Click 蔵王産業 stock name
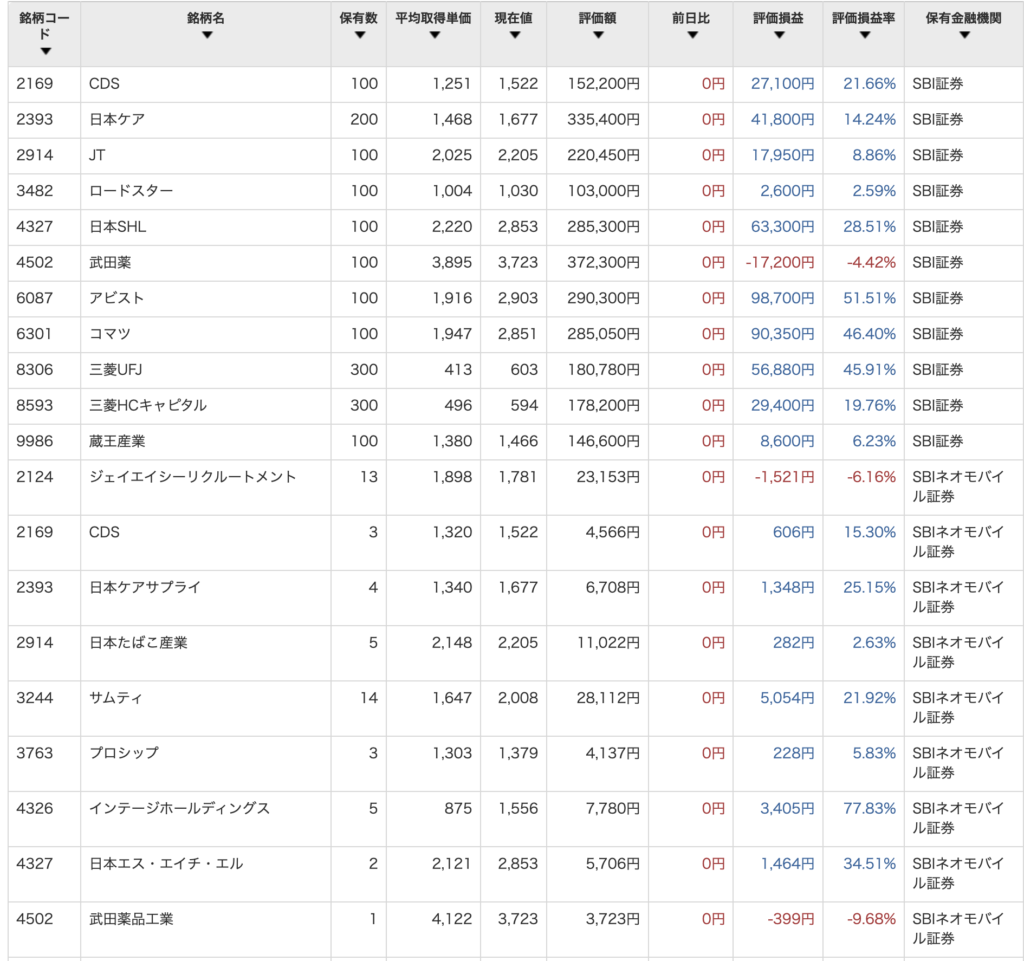The height and width of the screenshot is (961, 1024). click(x=117, y=441)
